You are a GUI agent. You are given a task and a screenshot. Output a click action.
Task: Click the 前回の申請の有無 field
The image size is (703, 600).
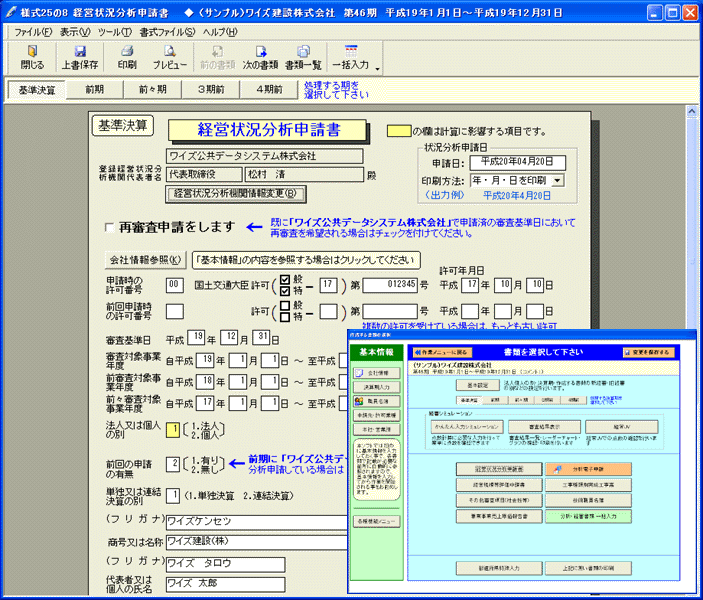[x=173, y=464]
